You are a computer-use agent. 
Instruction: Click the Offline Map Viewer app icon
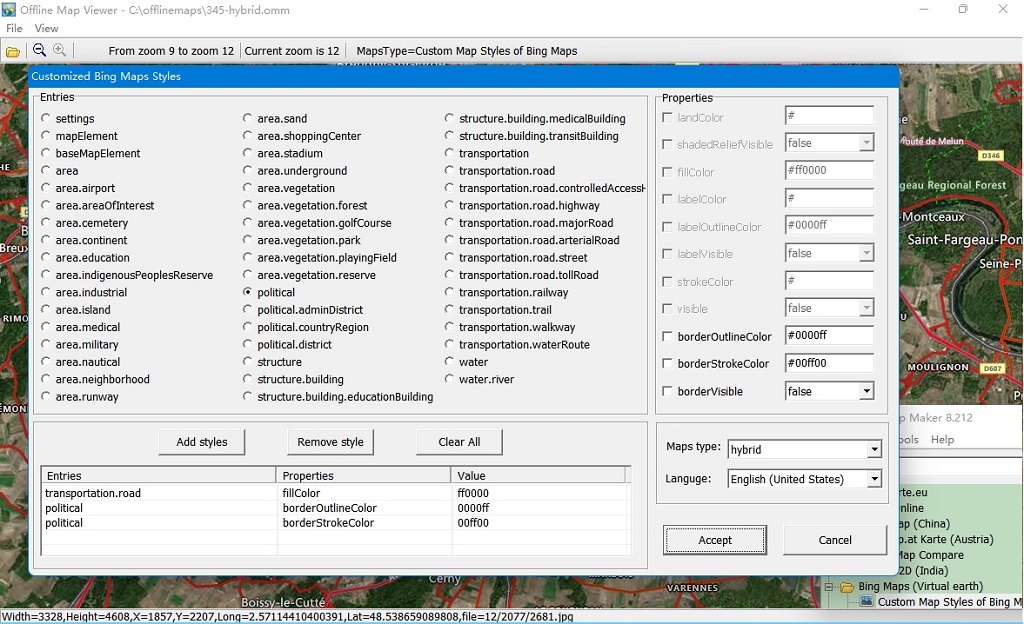(8, 10)
